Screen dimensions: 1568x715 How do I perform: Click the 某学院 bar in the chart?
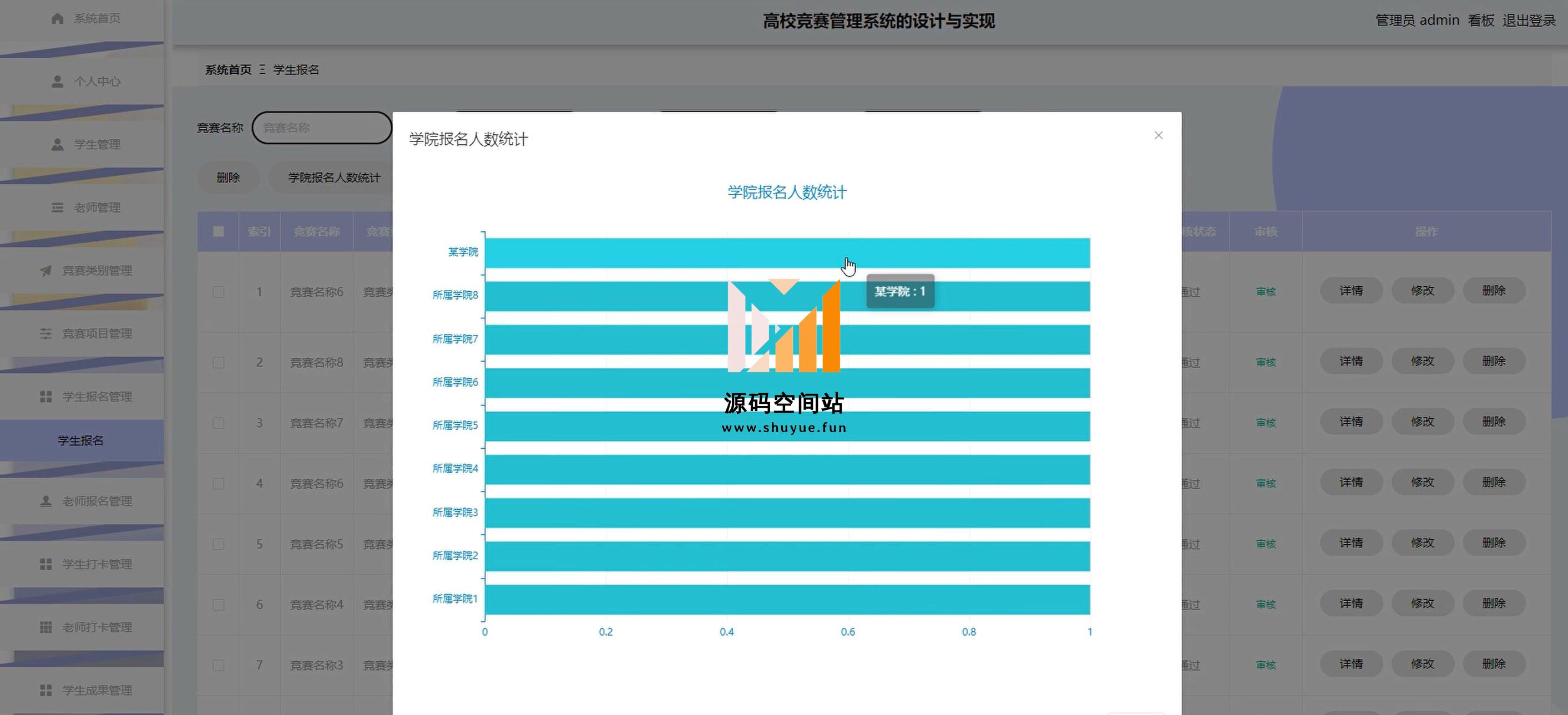787,253
